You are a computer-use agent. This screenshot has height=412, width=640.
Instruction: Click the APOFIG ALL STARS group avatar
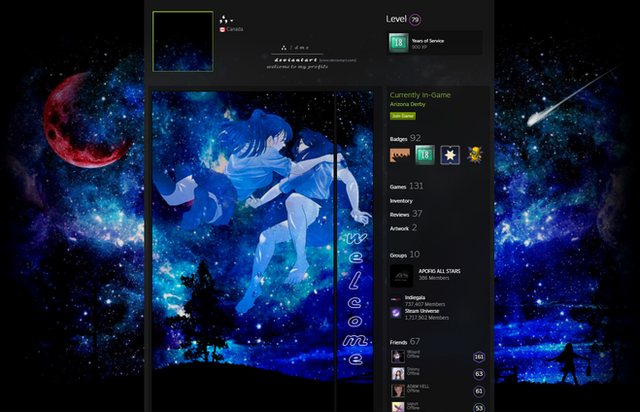[x=401, y=276]
